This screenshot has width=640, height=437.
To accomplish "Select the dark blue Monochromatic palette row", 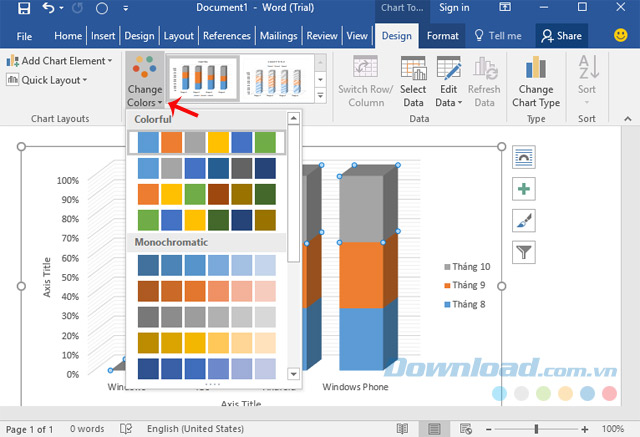I will (207, 368).
